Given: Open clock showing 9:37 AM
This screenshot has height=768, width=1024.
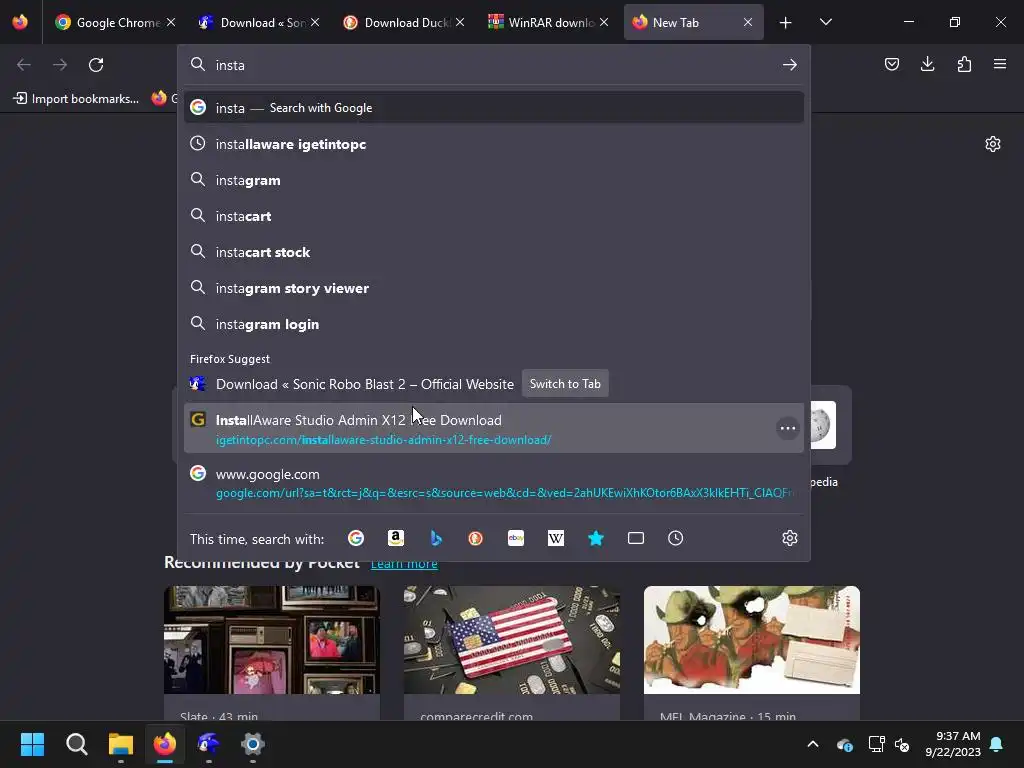Looking at the screenshot, I should click(x=953, y=744).
